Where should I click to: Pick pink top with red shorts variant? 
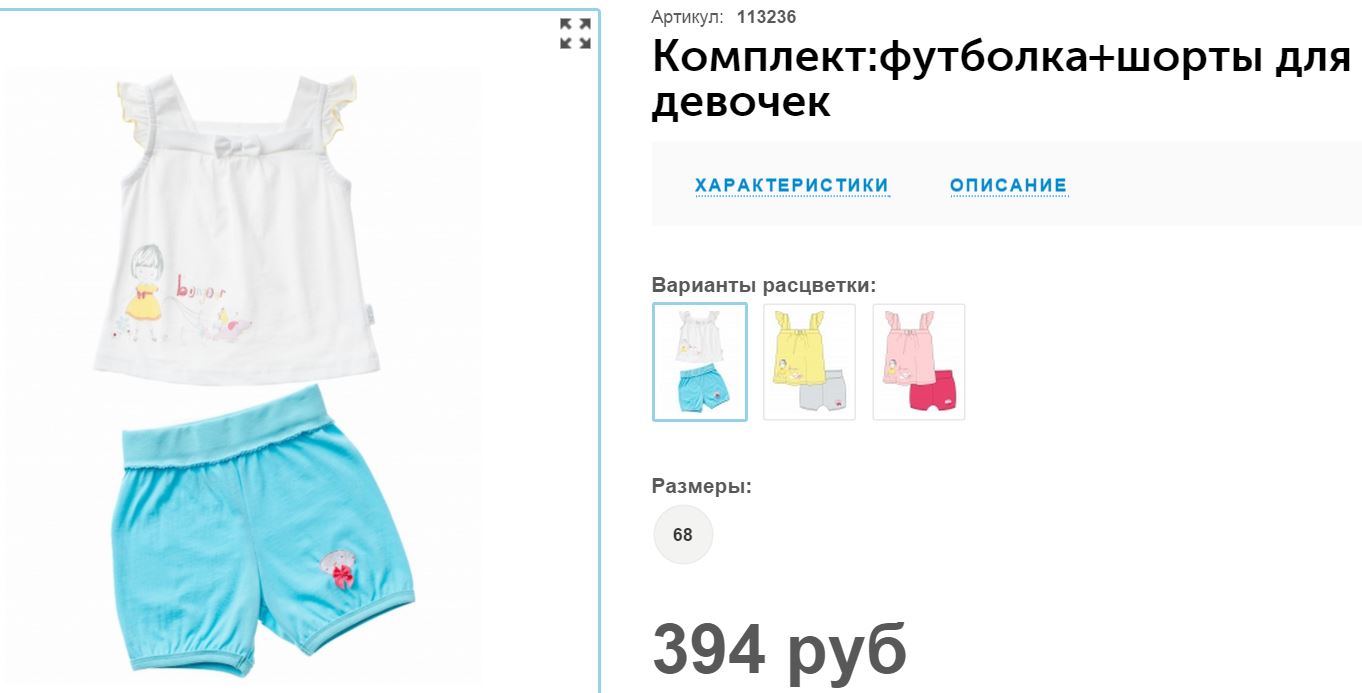pos(919,362)
